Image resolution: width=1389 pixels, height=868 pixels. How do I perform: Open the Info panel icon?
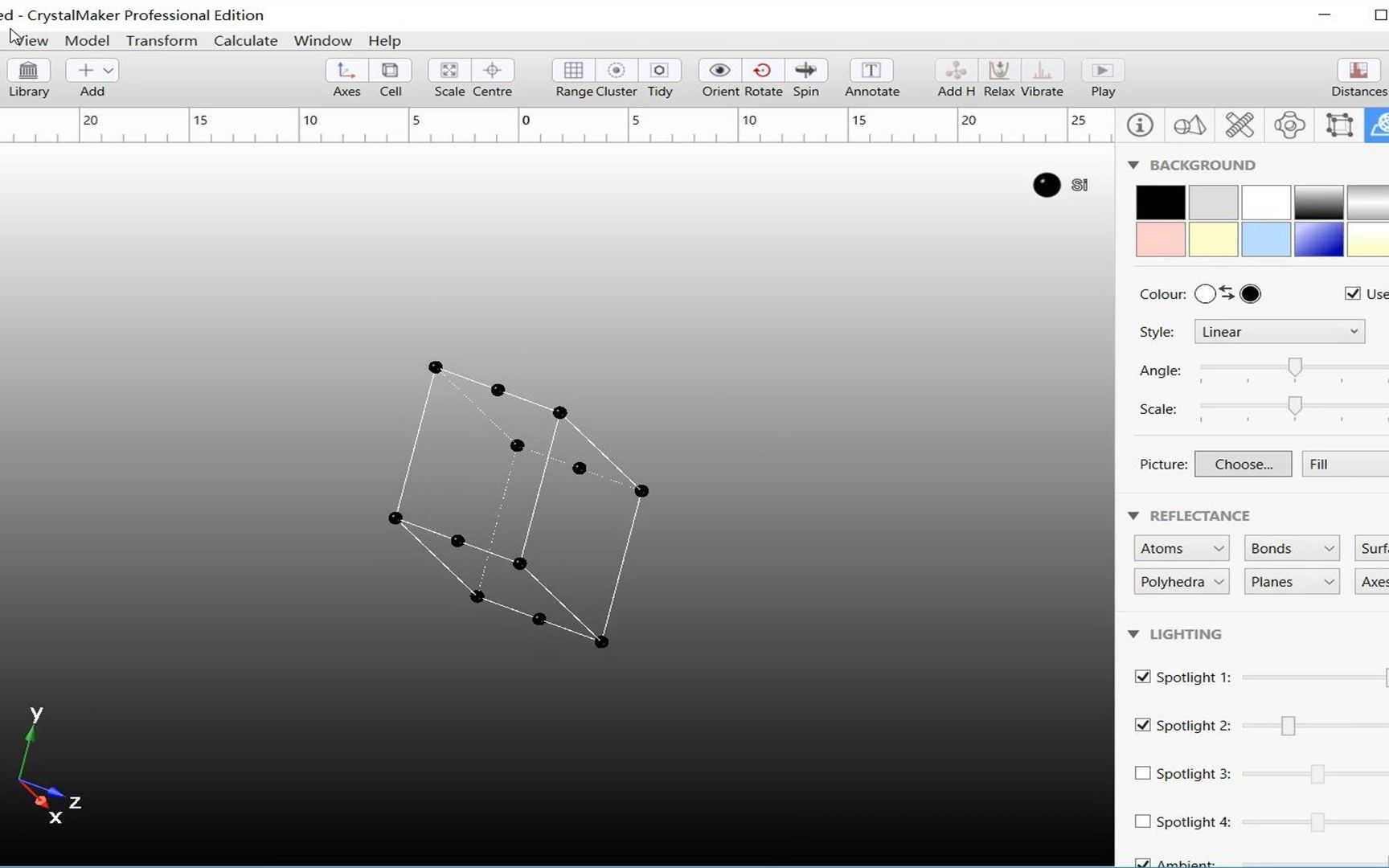click(x=1140, y=125)
